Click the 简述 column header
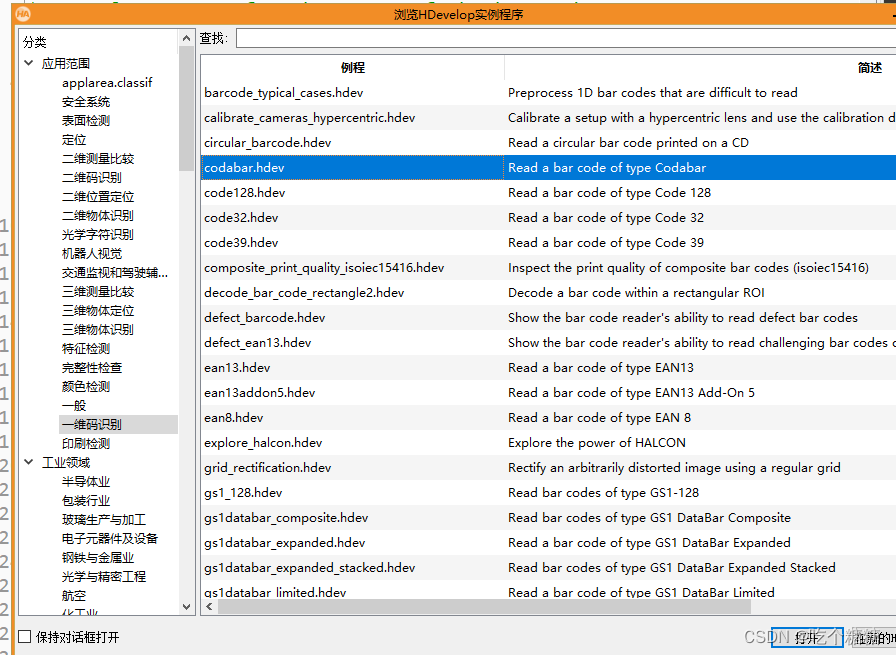The width and height of the screenshot is (896, 655). (700, 67)
